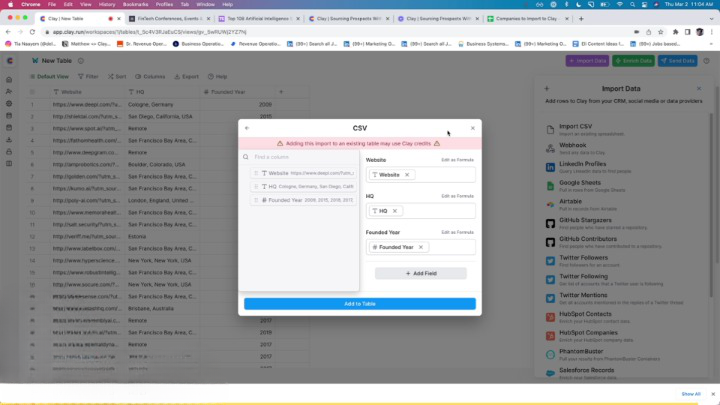Switch to Companies to Import to Clay tab
The width and height of the screenshot is (720, 405).
528,19
